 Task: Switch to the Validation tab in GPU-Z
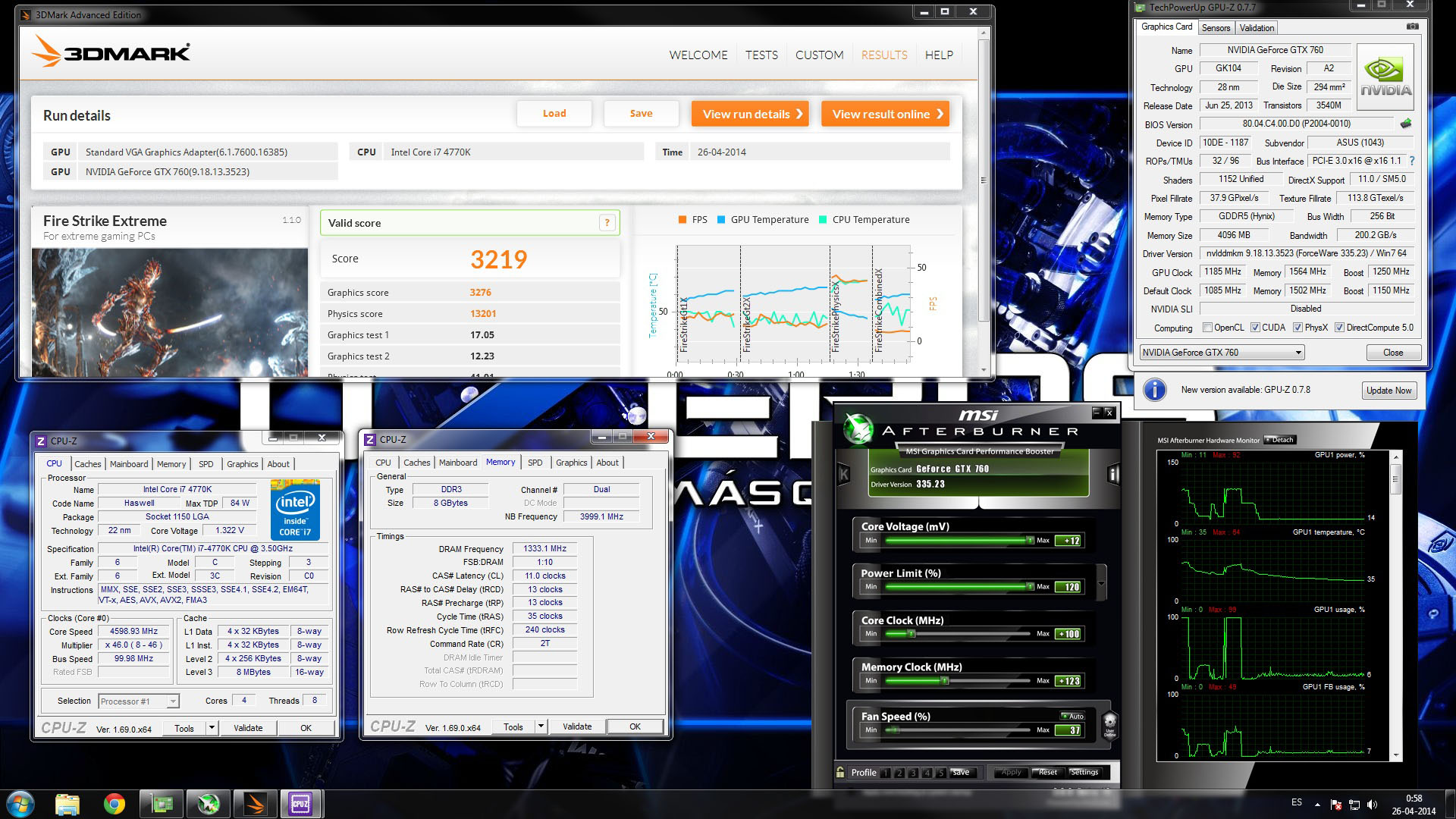(1257, 28)
